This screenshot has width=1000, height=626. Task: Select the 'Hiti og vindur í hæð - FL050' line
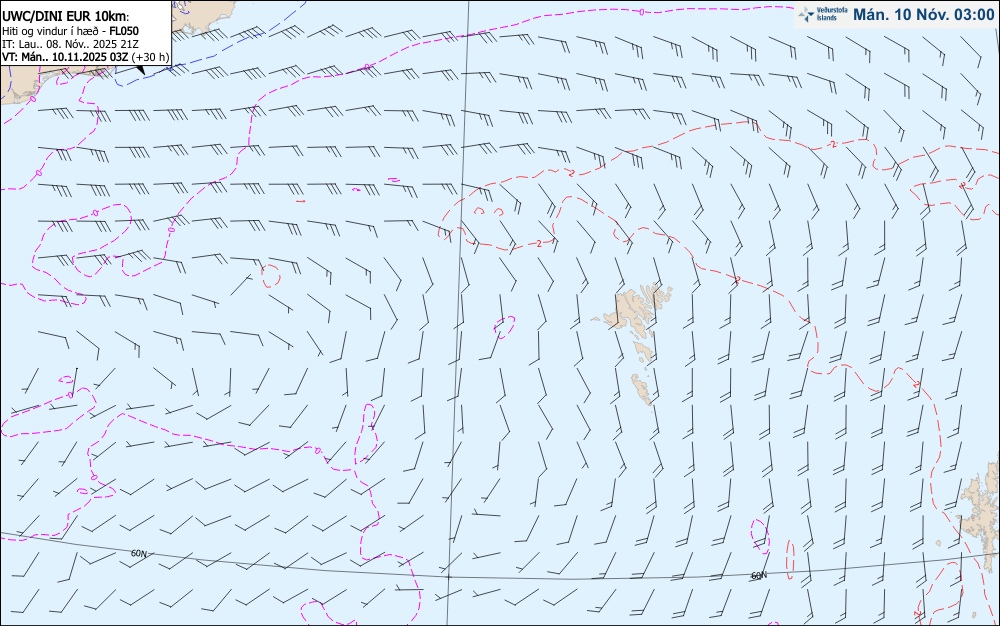click(x=70, y=31)
